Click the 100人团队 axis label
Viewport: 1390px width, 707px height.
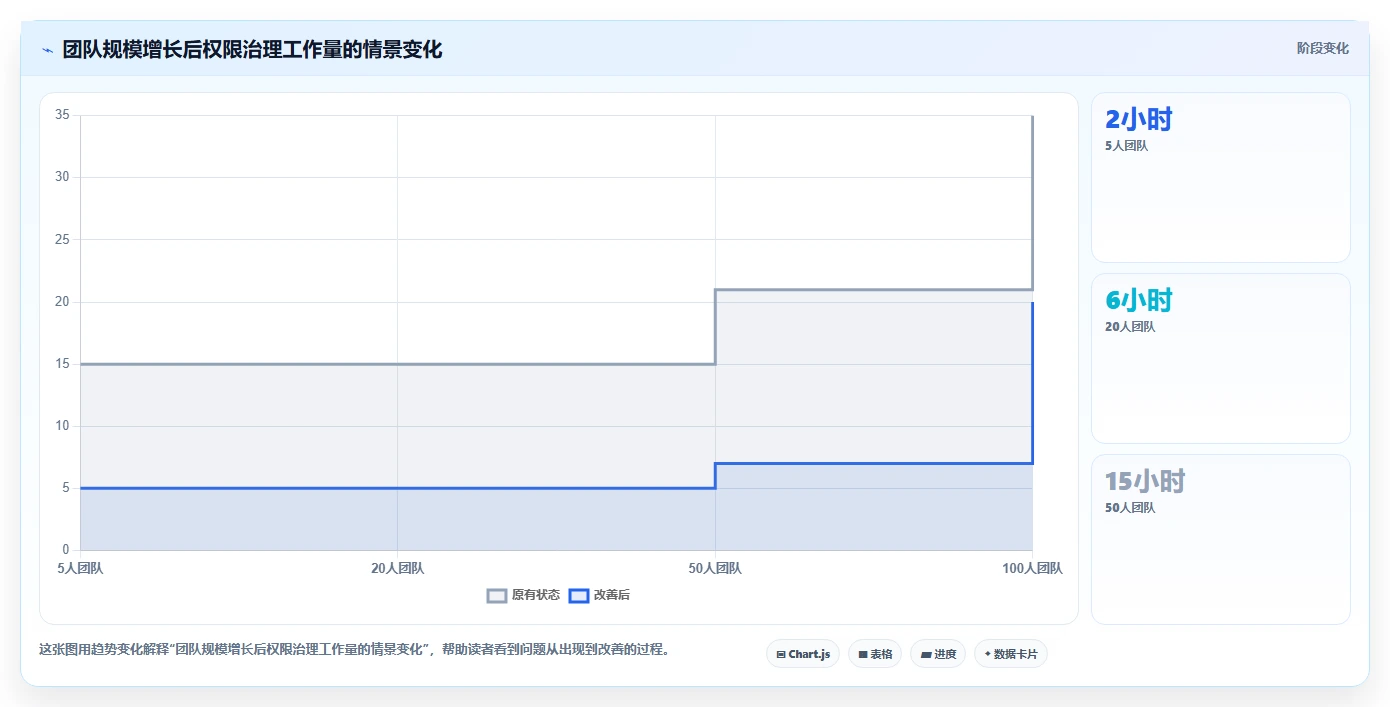pos(1032,568)
